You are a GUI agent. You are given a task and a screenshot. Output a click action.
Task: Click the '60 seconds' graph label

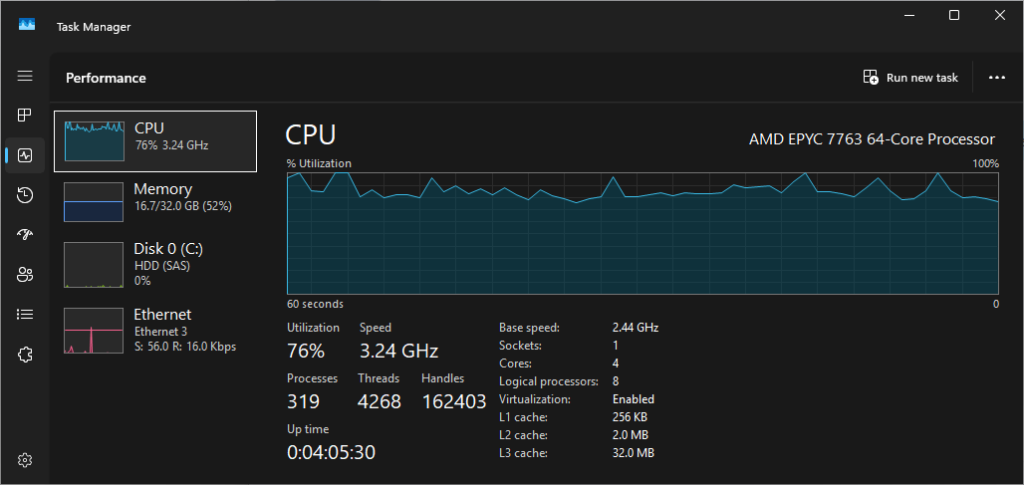(315, 304)
